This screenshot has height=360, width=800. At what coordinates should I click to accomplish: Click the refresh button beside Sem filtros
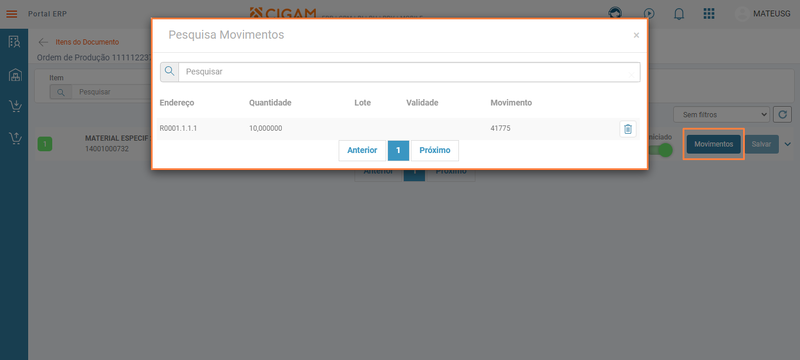tap(782, 115)
